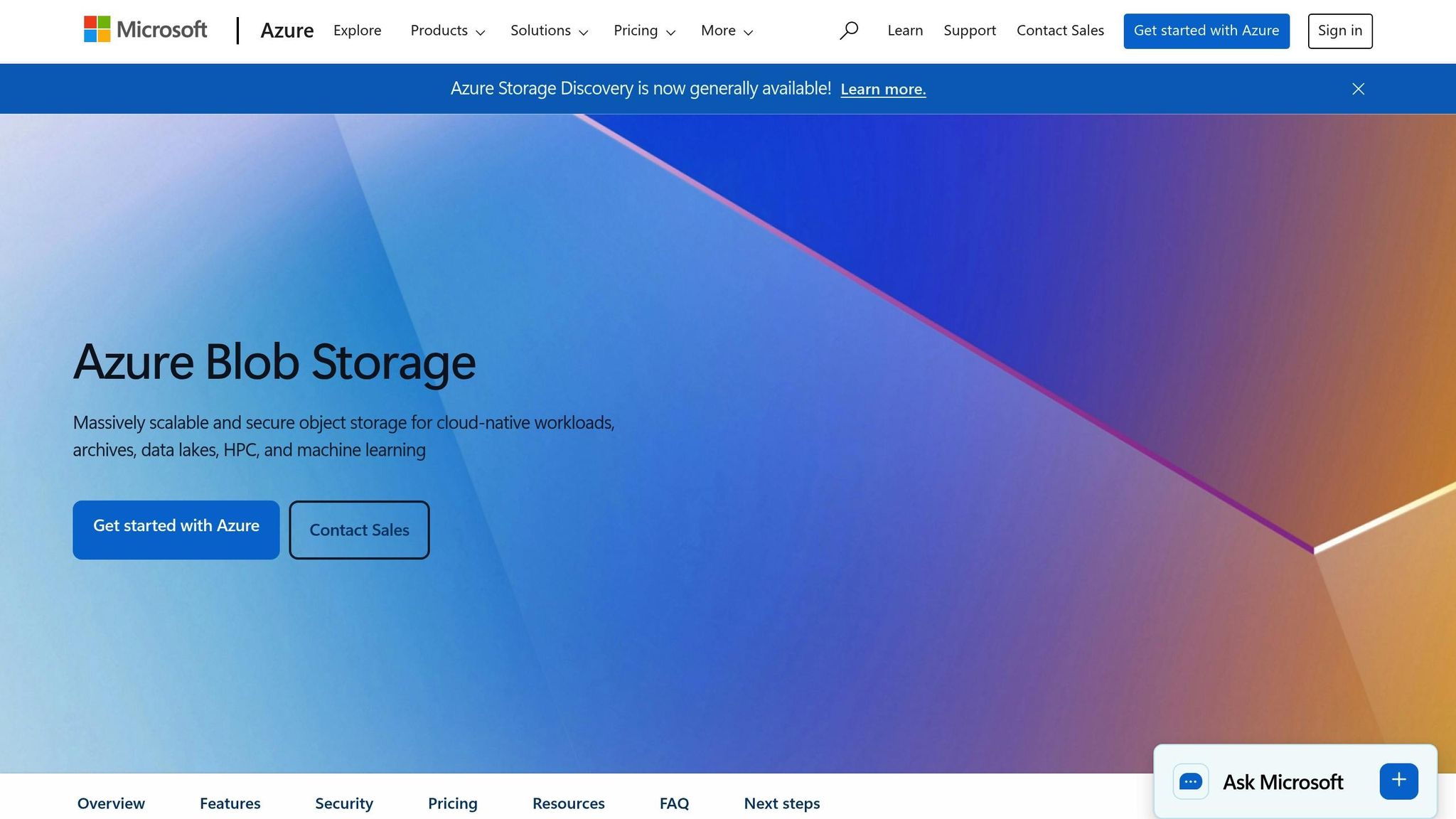Open the search
The height and width of the screenshot is (819, 1456).
[849, 30]
